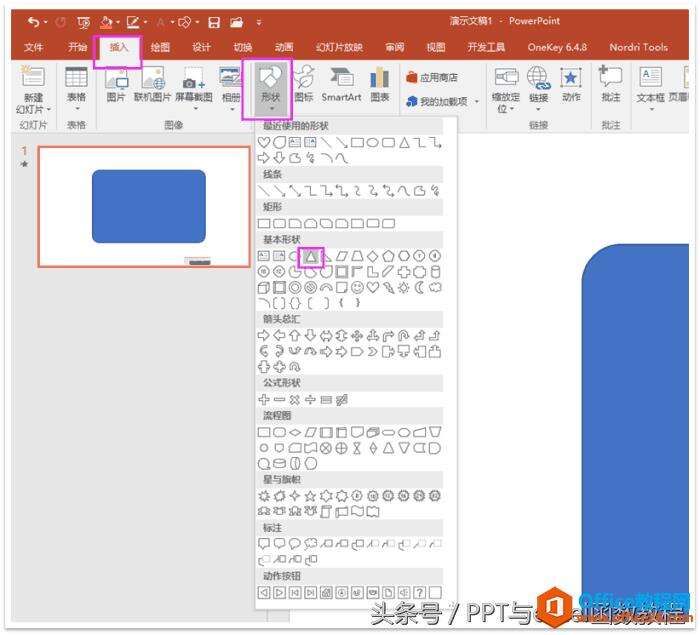Select the rounded rectangle in 矩形 section
The image size is (700, 635).
click(279, 223)
